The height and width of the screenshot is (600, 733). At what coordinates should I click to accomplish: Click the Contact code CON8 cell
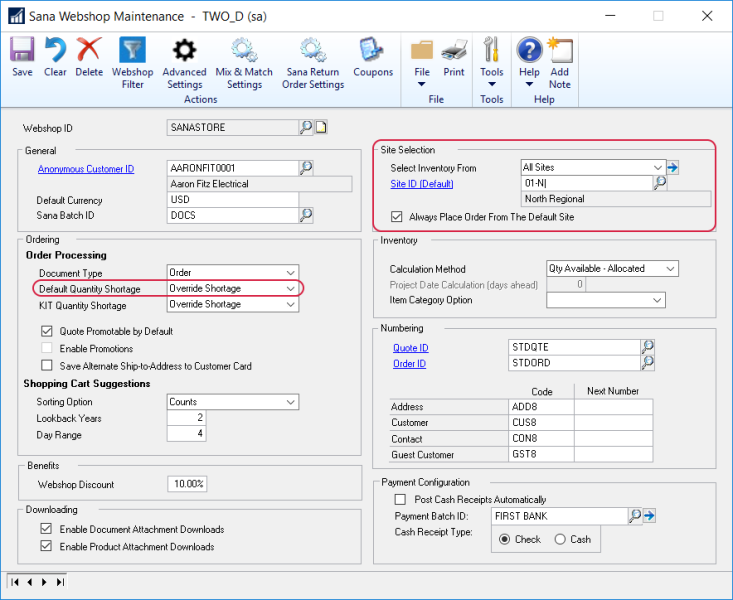pyautogui.click(x=541, y=438)
